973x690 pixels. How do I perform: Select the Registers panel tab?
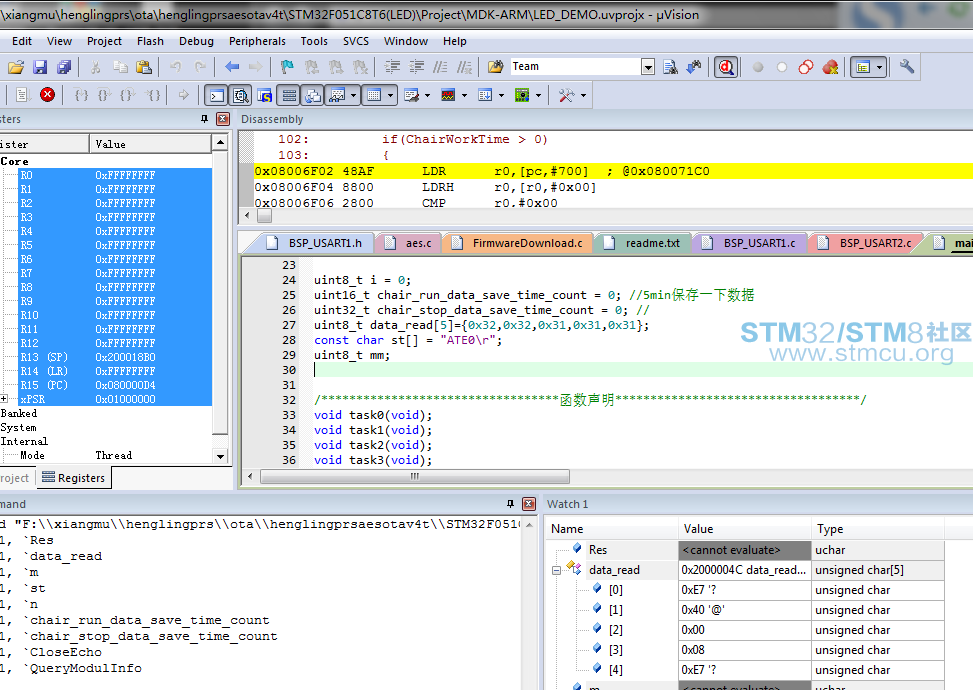pos(74,478)
